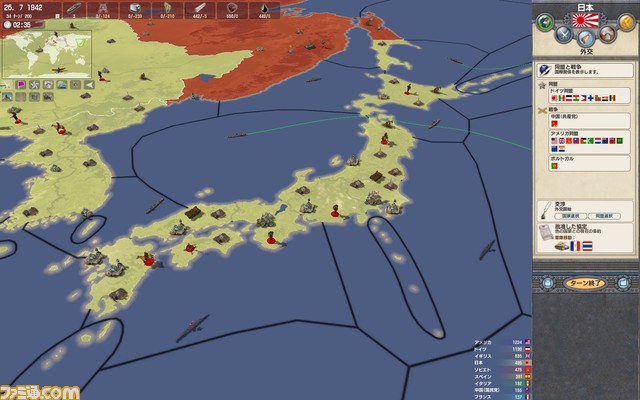The image size is (640, 400).
Task: Click the US flag in アメリカ同盟 list
Action: [554, 141]
